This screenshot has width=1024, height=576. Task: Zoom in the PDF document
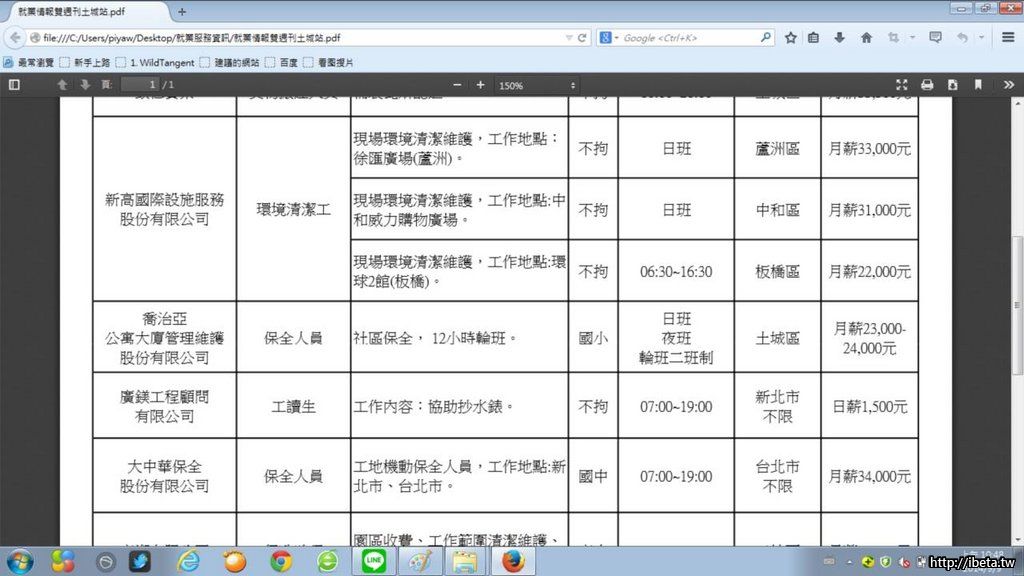point(480,85)
